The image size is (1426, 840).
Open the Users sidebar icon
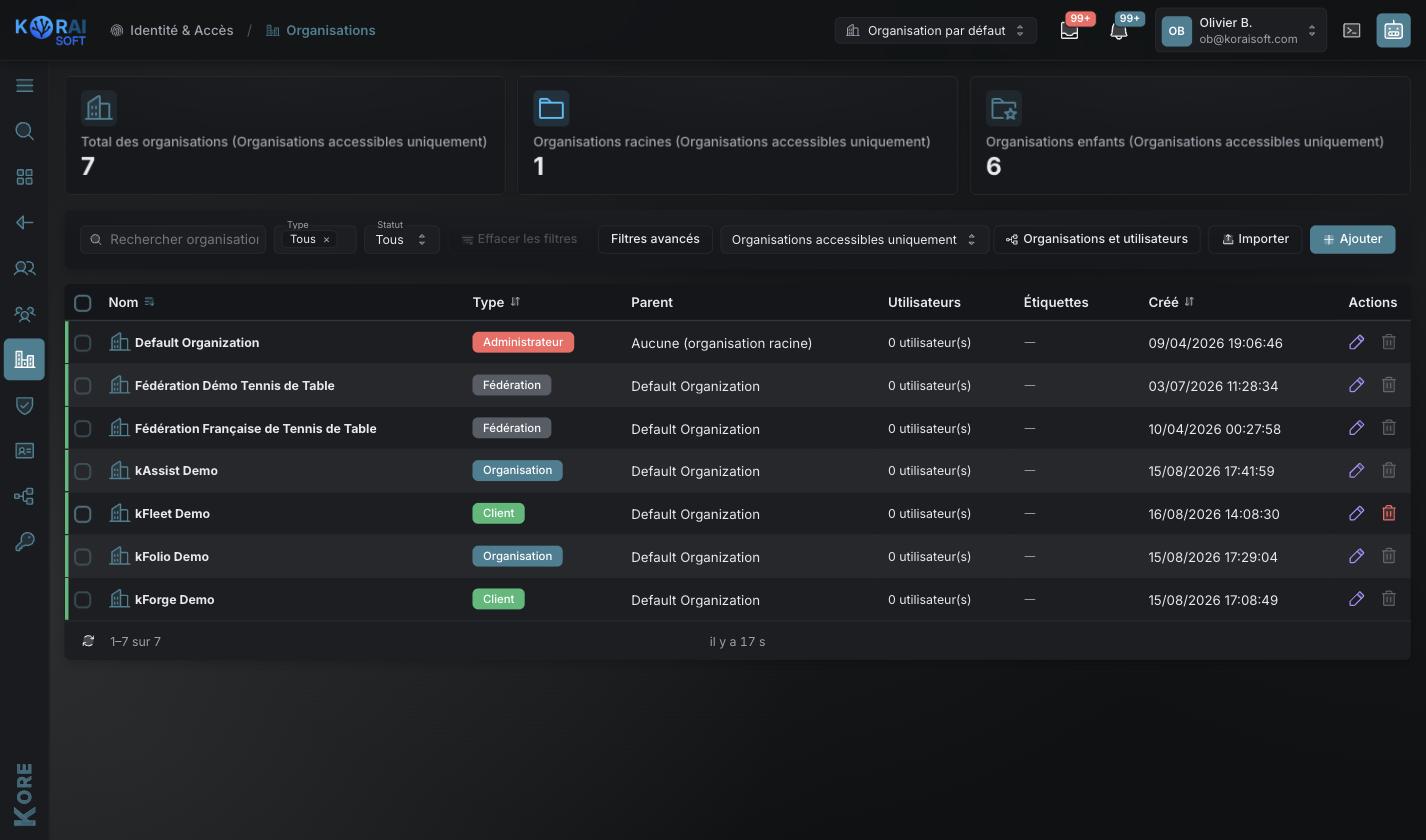(25, 268)
